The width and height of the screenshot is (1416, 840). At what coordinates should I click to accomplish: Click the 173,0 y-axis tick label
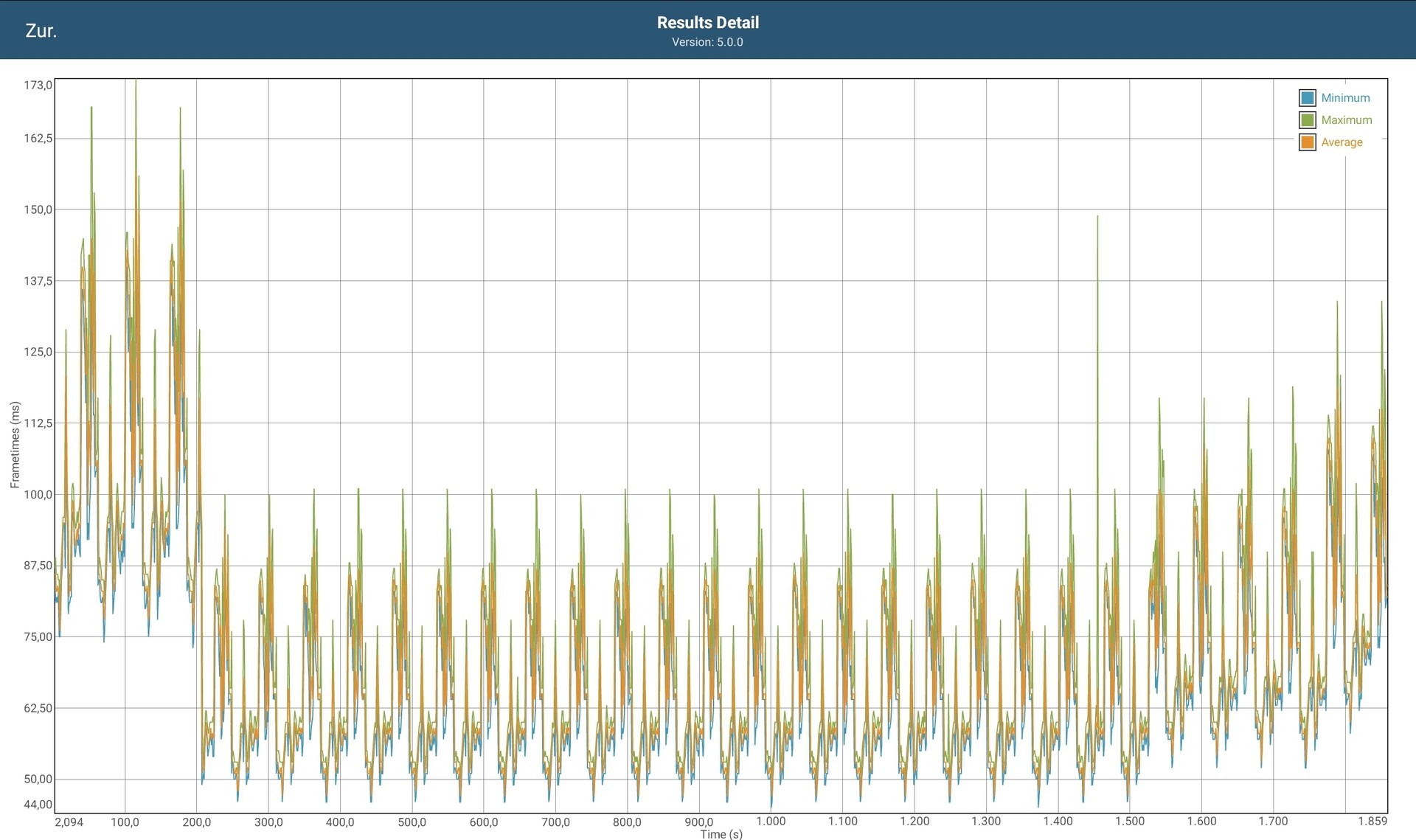pyautogui.click(x=38, y=86)
